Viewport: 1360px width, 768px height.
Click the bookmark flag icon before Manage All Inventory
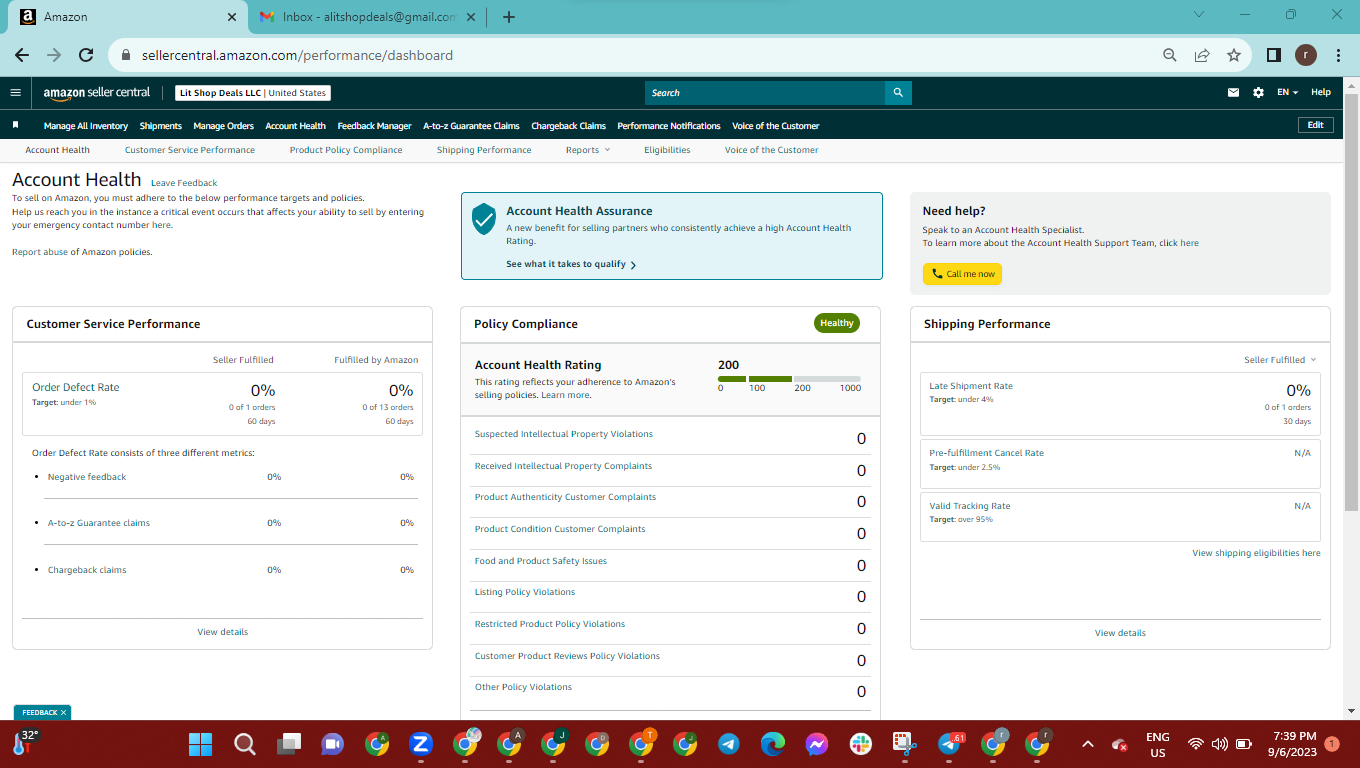pos(15,125)
